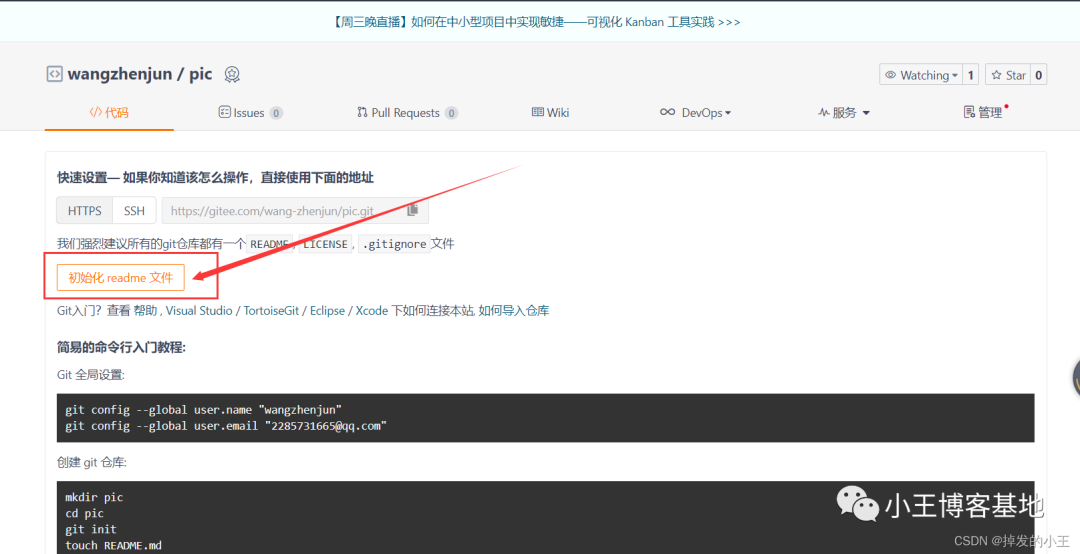Image resolution: width=1080 pixels, height=554 pixels.
Task: Click the 简易的命令行入门教程 heading
Action: (x=121, y=347)
